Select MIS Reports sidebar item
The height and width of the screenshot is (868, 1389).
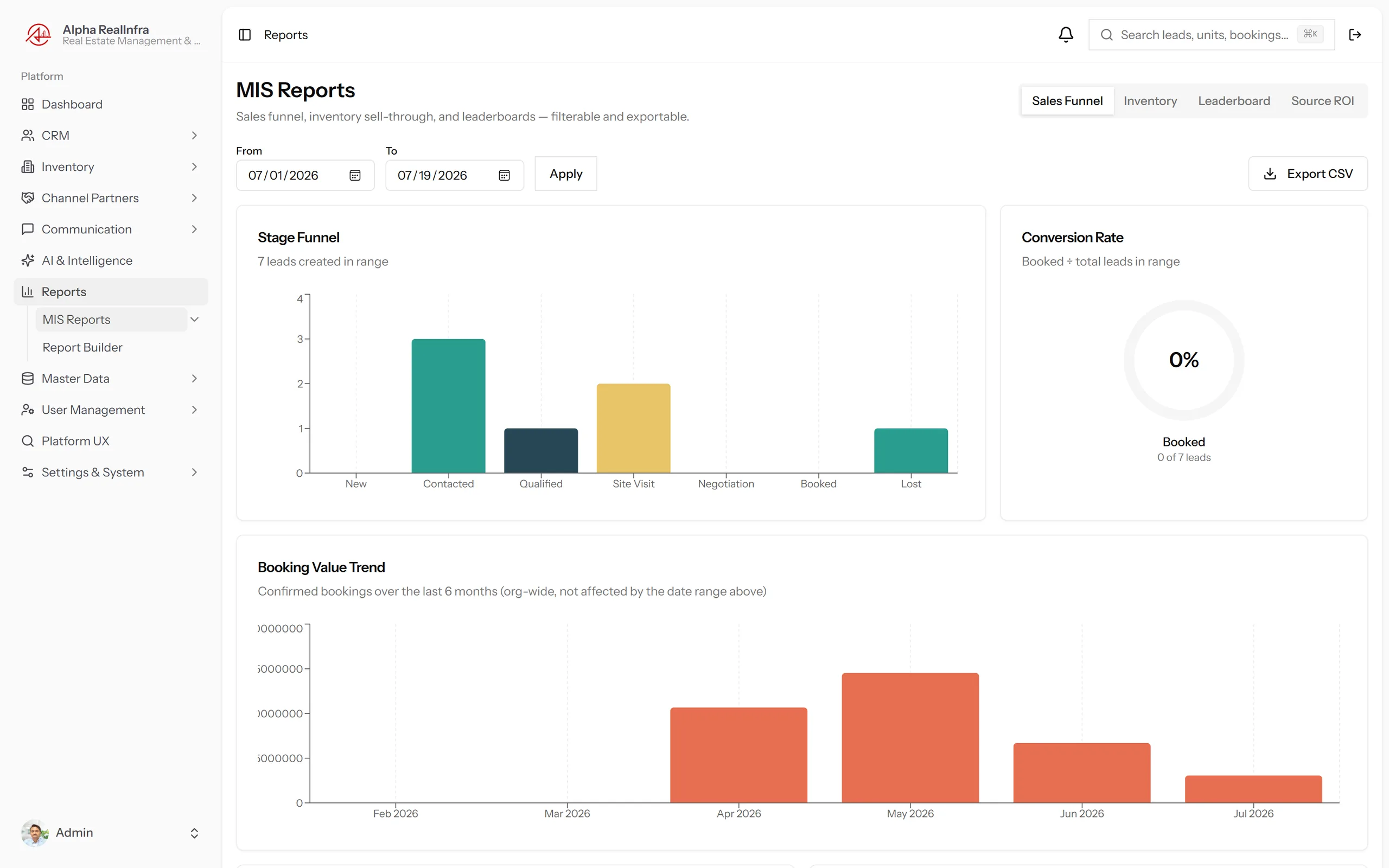[x=111, y=320]
